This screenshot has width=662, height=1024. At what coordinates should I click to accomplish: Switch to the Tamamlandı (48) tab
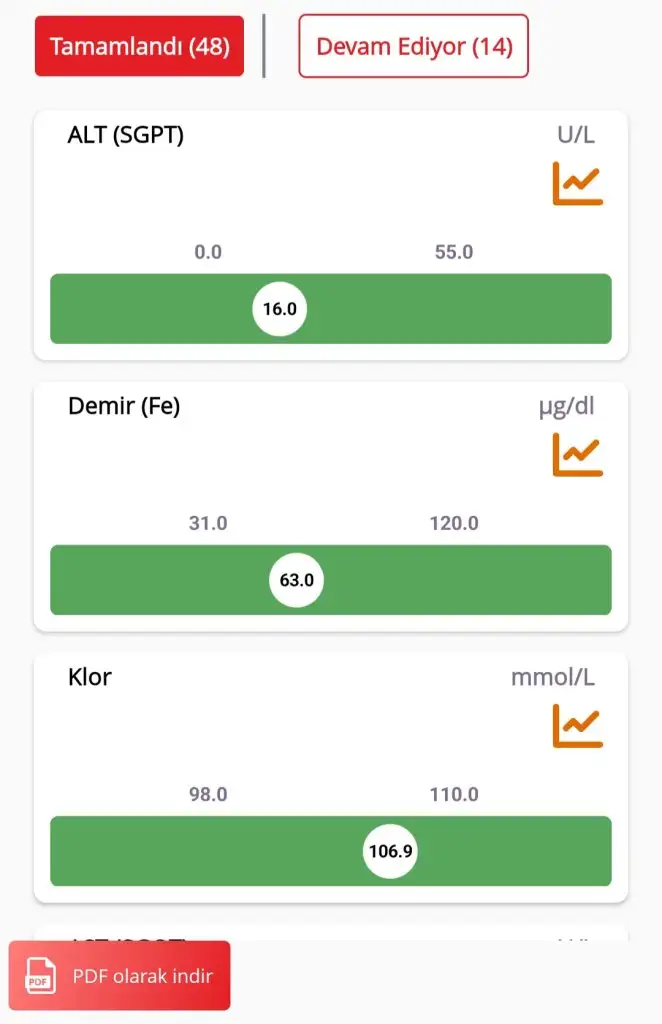coord(139,46)
